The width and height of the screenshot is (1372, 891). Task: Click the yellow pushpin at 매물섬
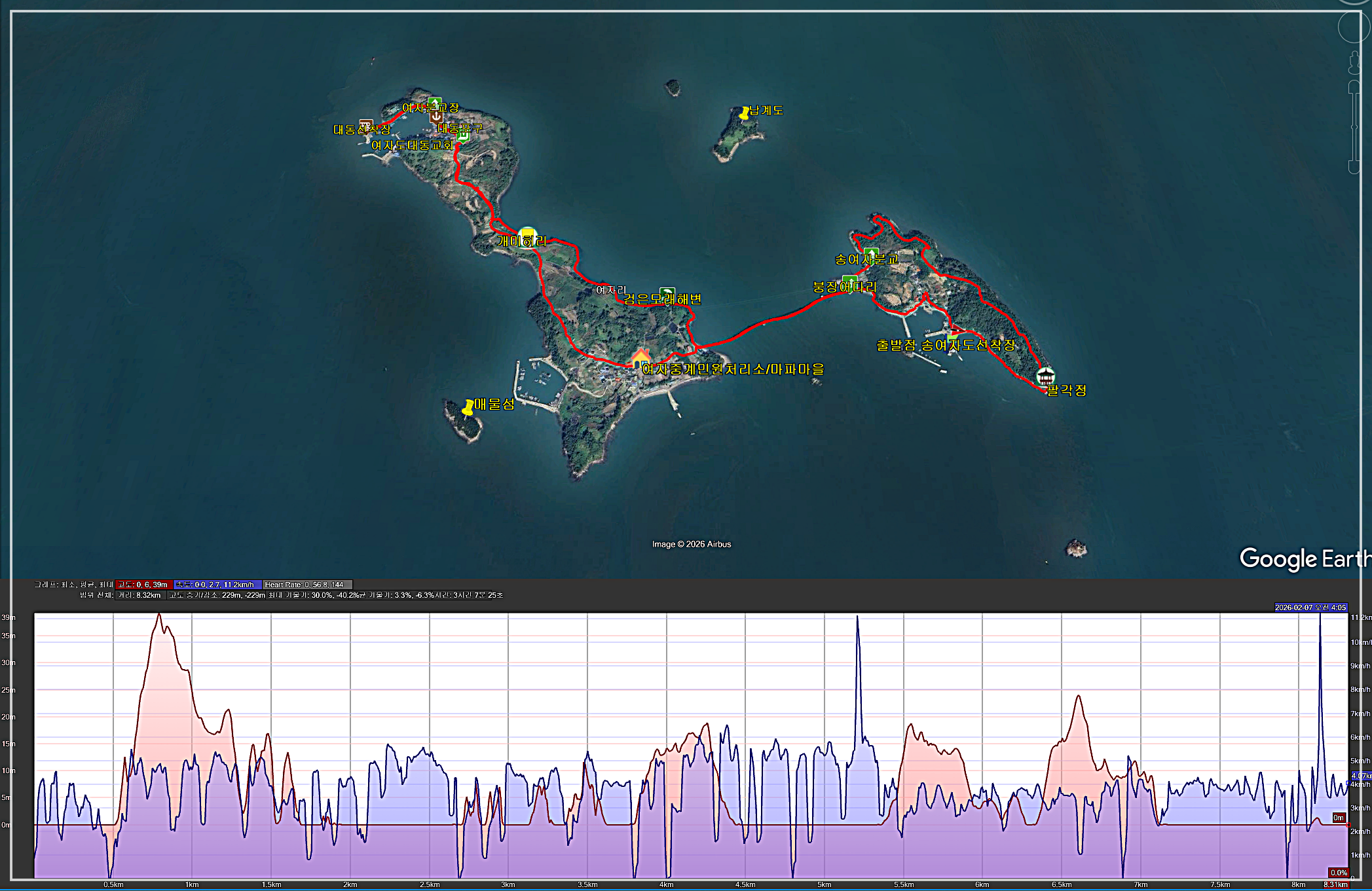468,408
